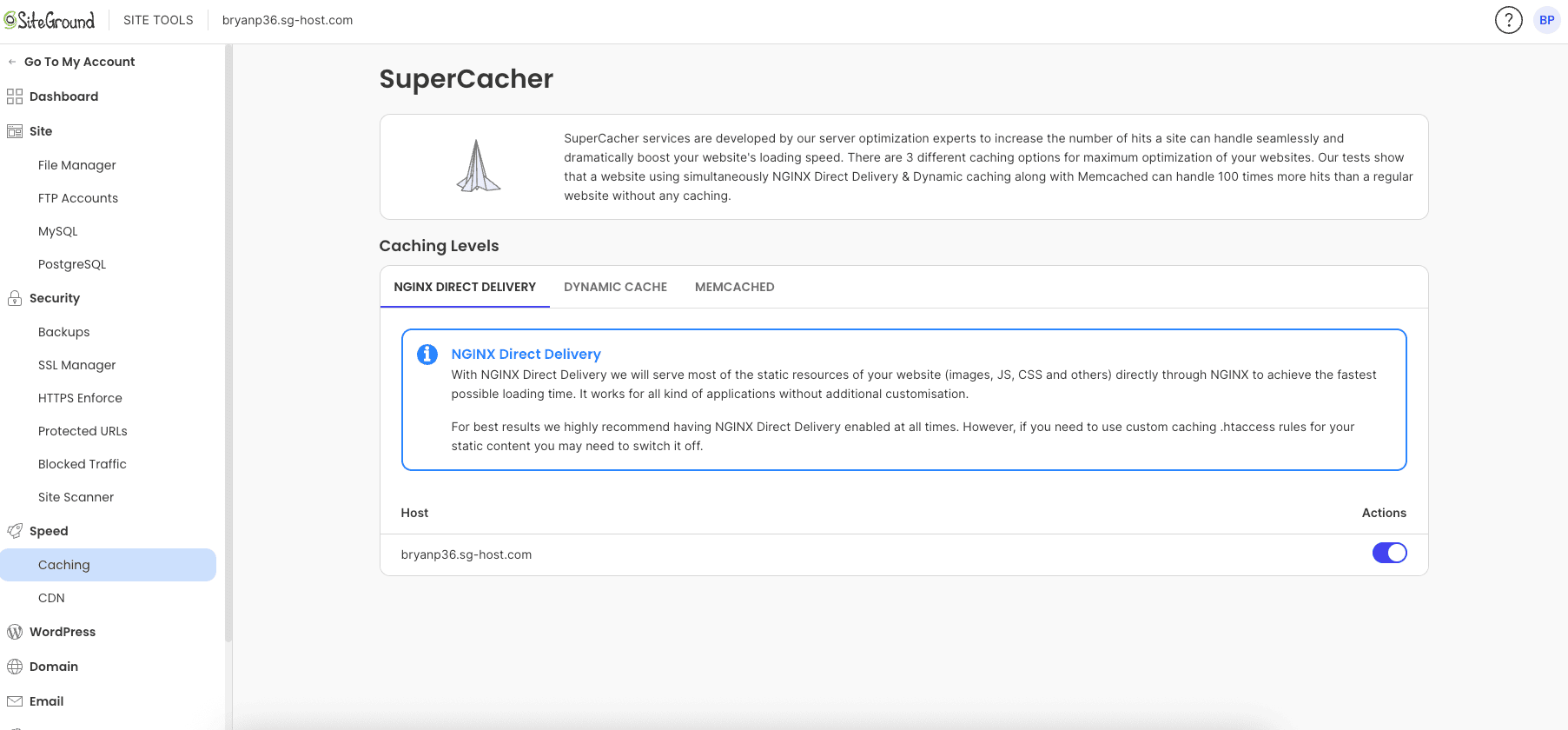This screenshot has width=1568, height=730.
Task: Switch to the Dynamic Cache tab
Action: click(x=616, y=287)
